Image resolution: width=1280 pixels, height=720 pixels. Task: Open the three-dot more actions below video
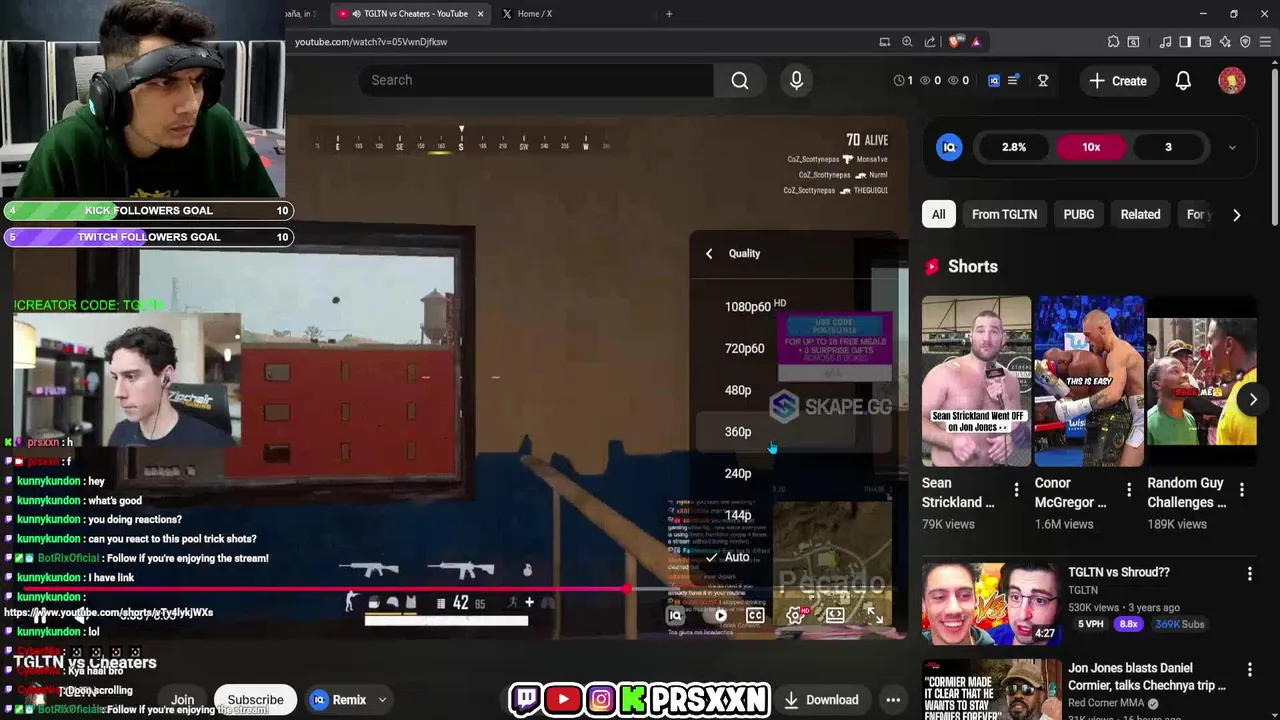coord(893,700)
